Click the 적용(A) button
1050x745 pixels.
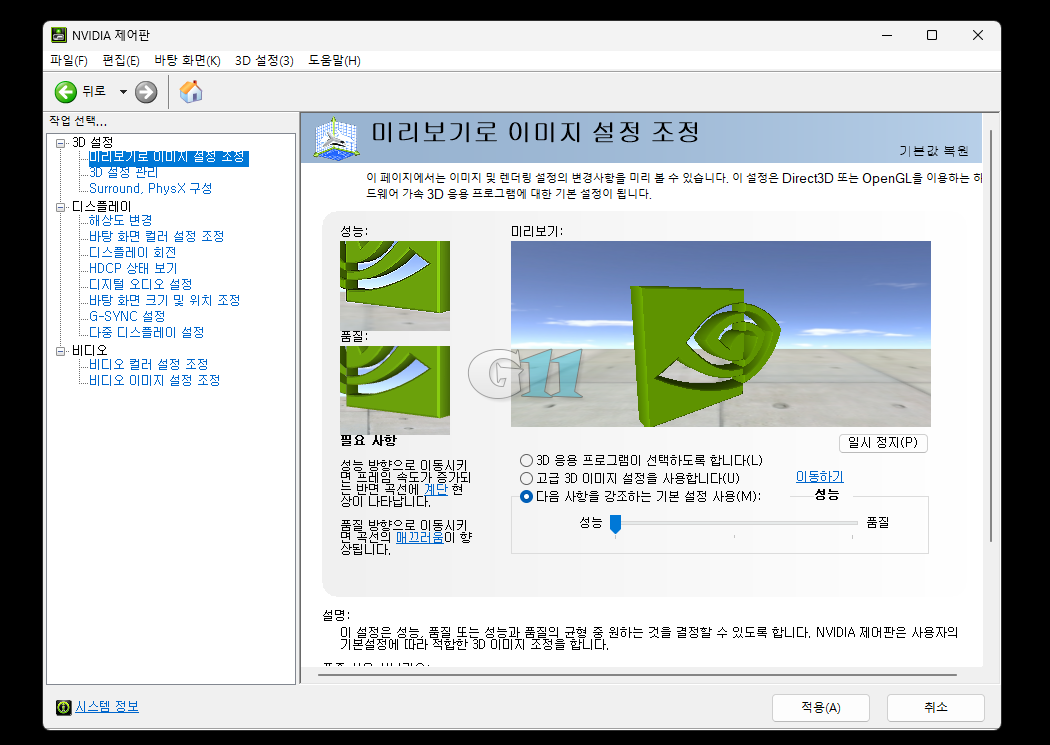pyautogui.click(x=821, y=708)
